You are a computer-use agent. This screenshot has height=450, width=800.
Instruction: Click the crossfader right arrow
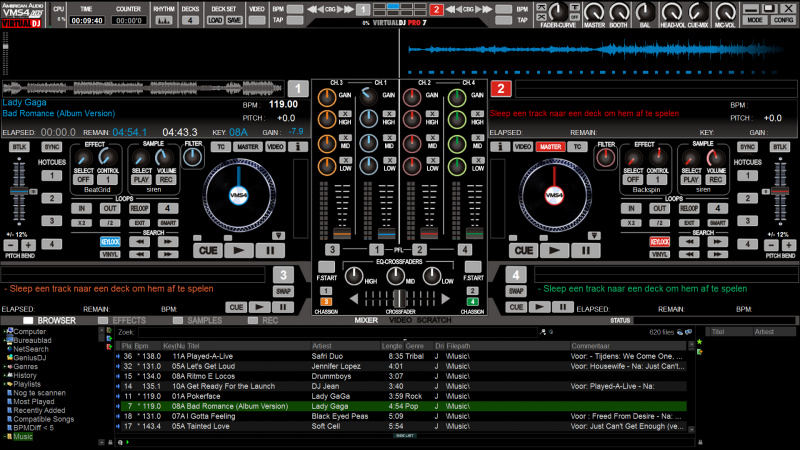coord(445,299)
